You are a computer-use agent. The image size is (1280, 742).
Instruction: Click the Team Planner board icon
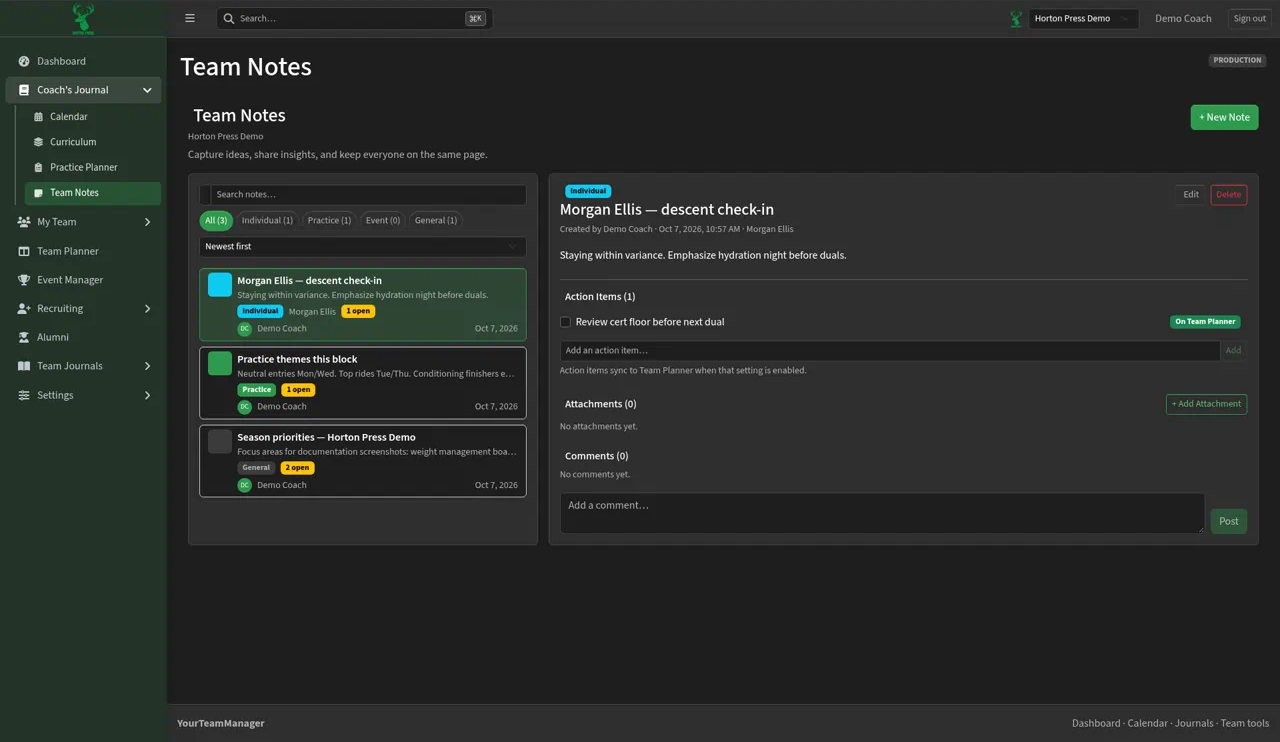pyautogui.click(x=24, y=251)
